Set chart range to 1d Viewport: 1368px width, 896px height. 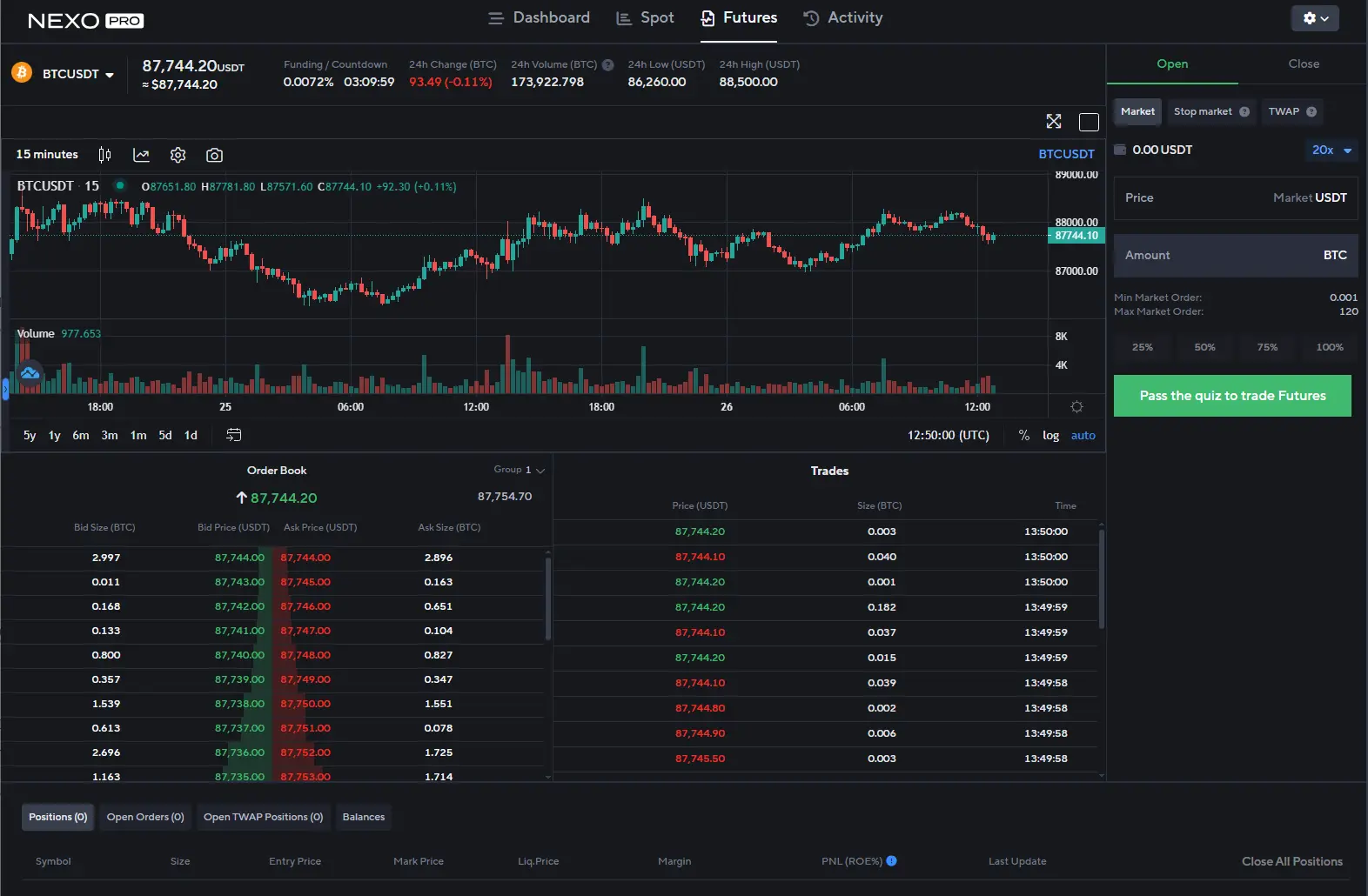click(x=191, y=435)
